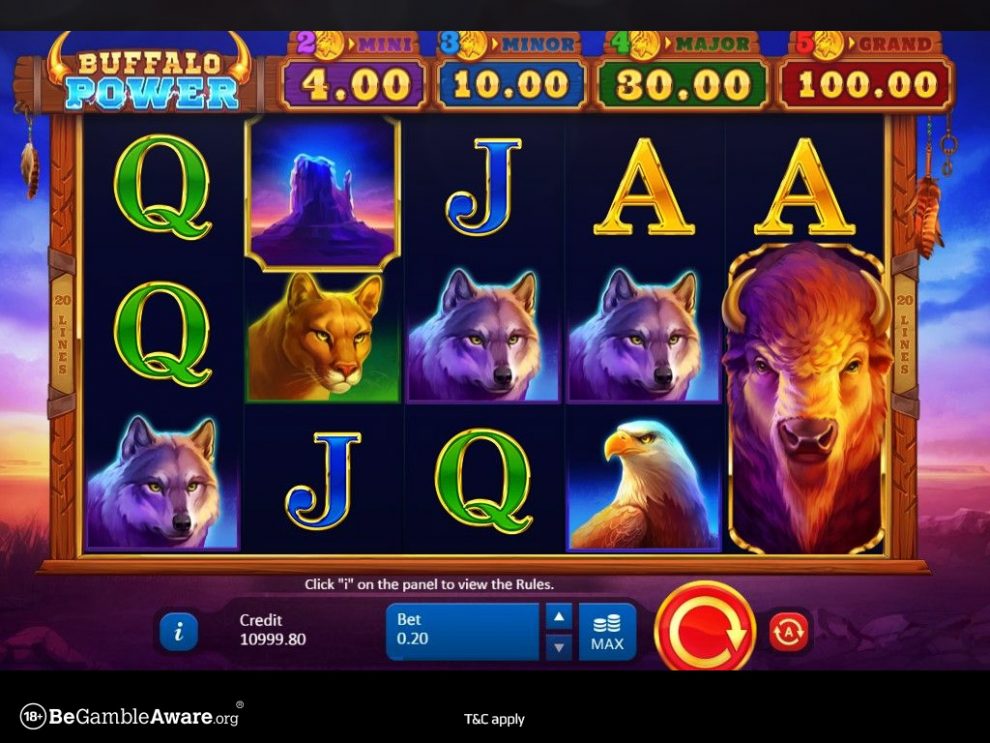The image size is (990, 743).
Task: Click the cougar symbol on the second reel
Action: tap(323, 336)
